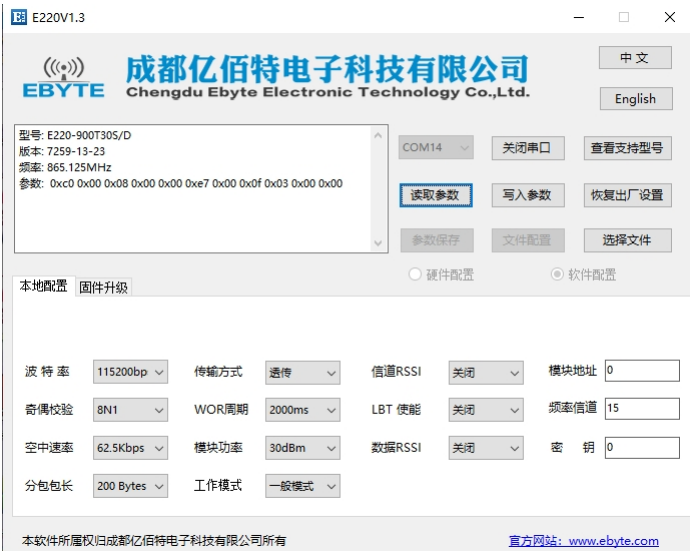Click the 写入参数 button
This screenshot has width=695, height=551.
click(x=527, y=195)
